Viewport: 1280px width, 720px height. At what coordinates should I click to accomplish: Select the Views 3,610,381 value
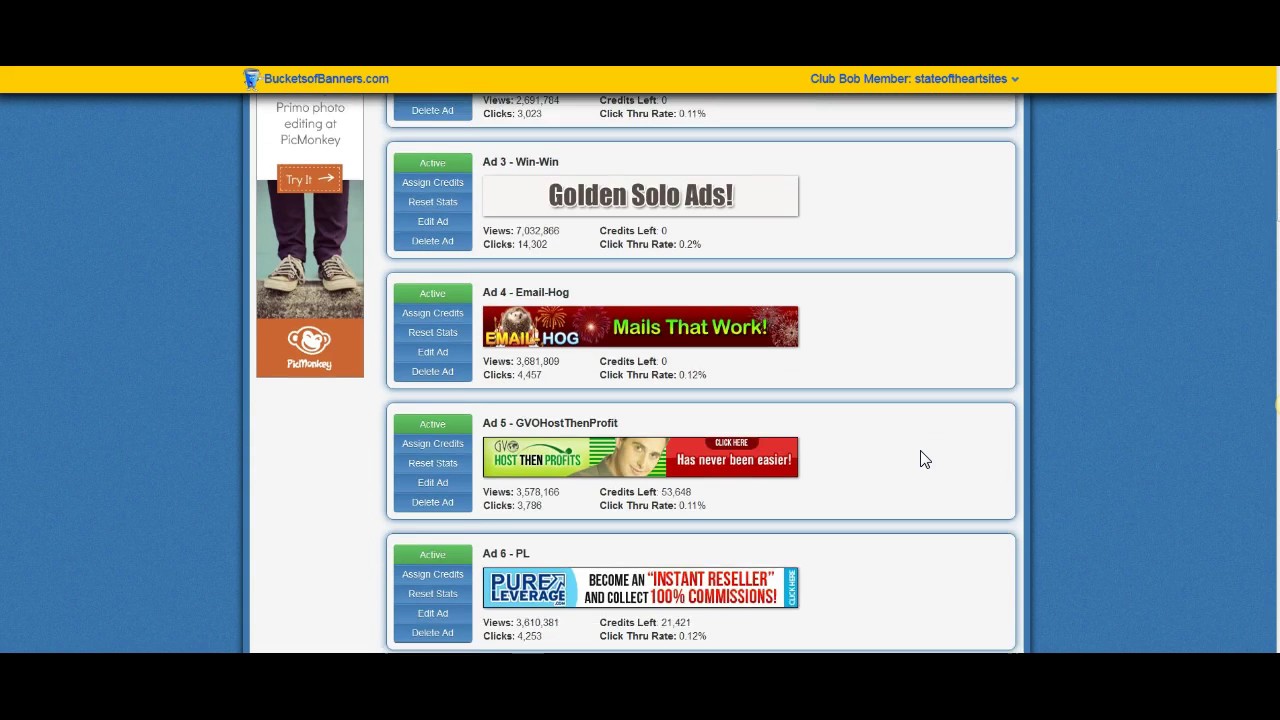(538, 622)
